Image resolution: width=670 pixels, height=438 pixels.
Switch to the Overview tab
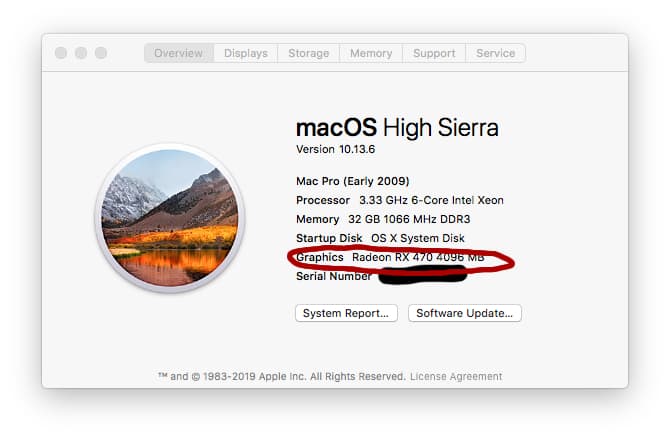[179, 53]
